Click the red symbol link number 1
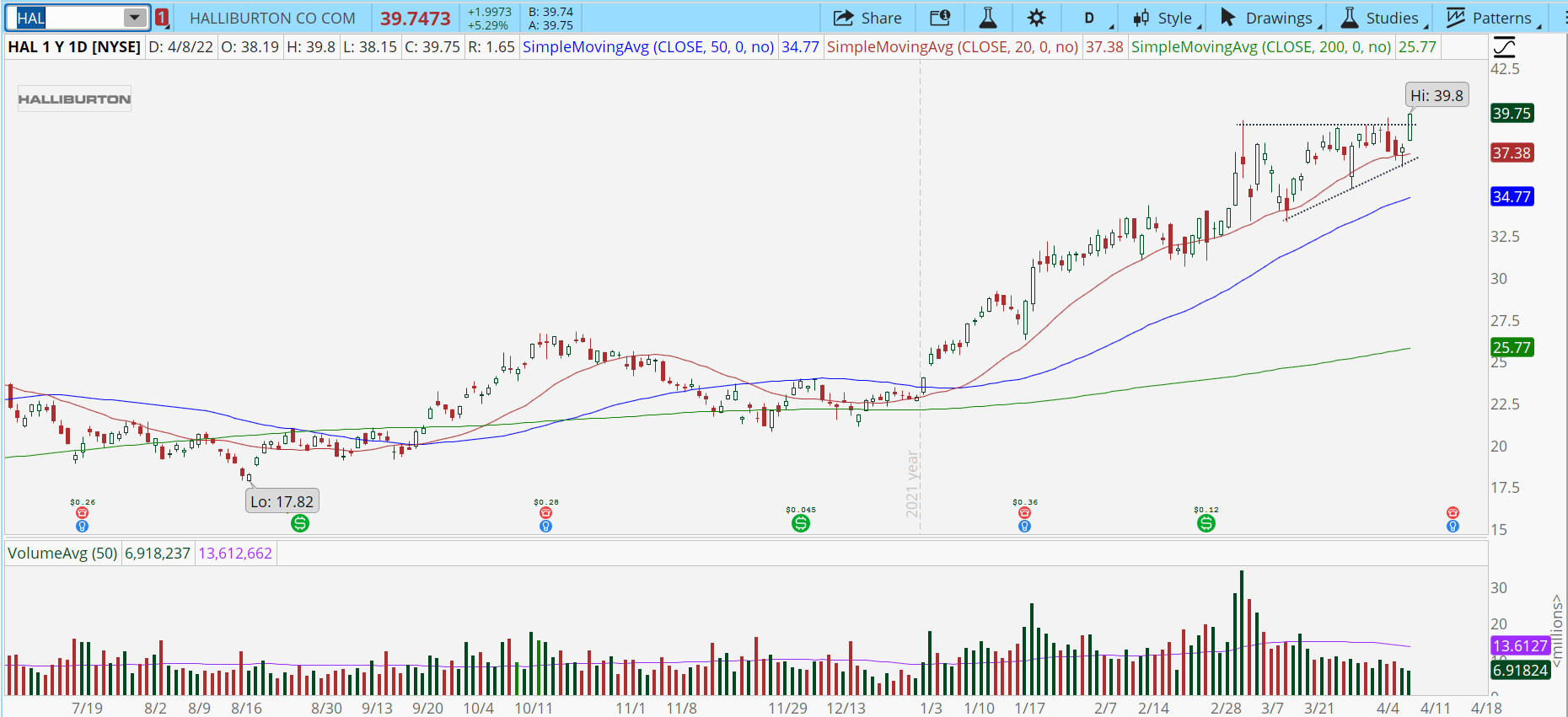The width and height of the screenshot is (1568, 717). [x=162, y=18]
